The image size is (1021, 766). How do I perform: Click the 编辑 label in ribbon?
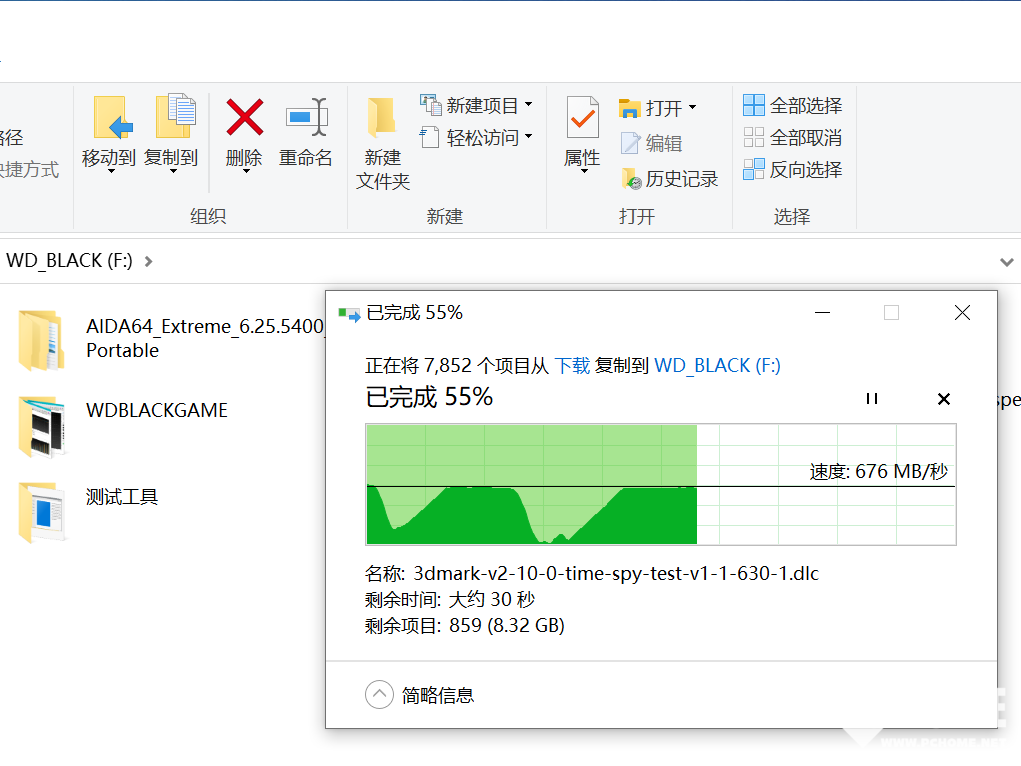664,143
